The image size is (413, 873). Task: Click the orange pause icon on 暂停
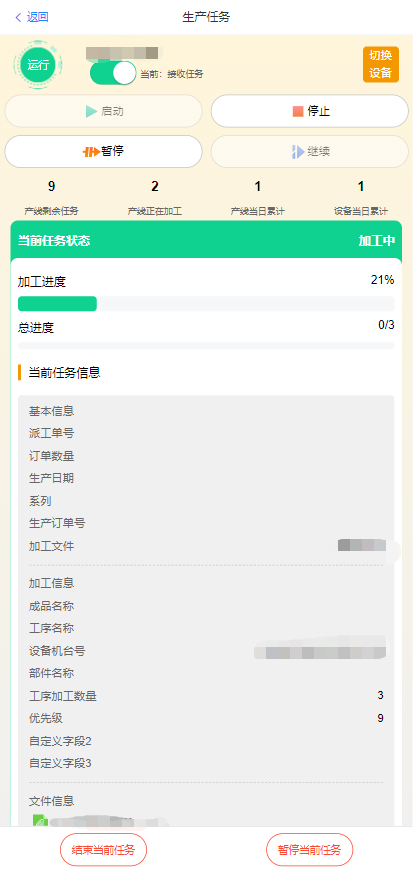[91, 151]
